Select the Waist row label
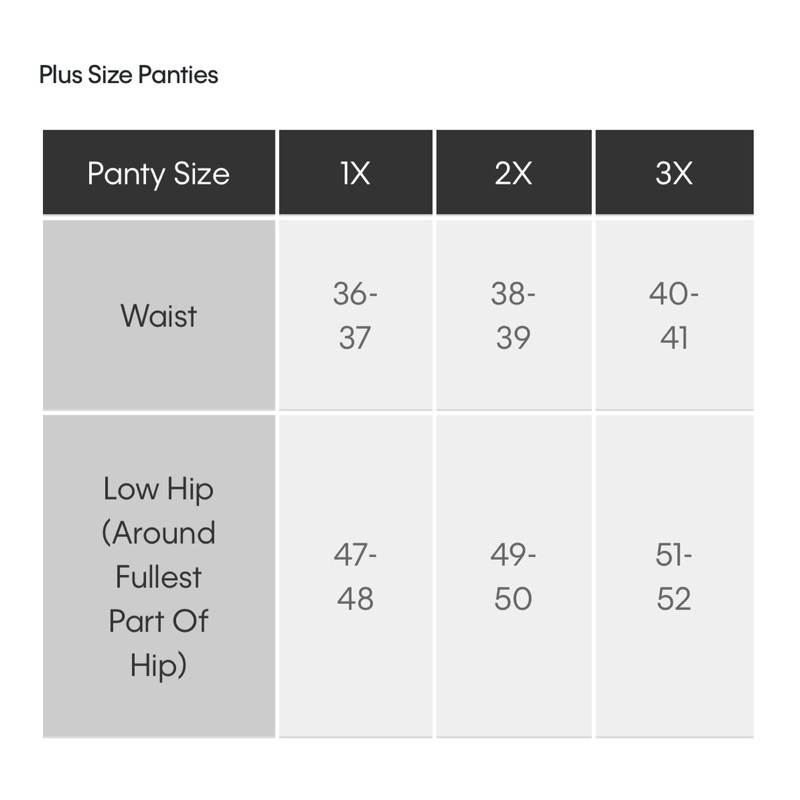Screen dimensions: 800x800 [159, 315]
